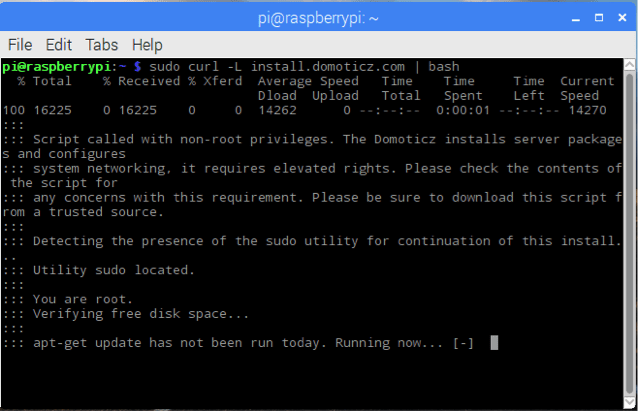Click the 'Detecting the presence of' line
This screenshot has height=411, width=638.
(312, 241)
